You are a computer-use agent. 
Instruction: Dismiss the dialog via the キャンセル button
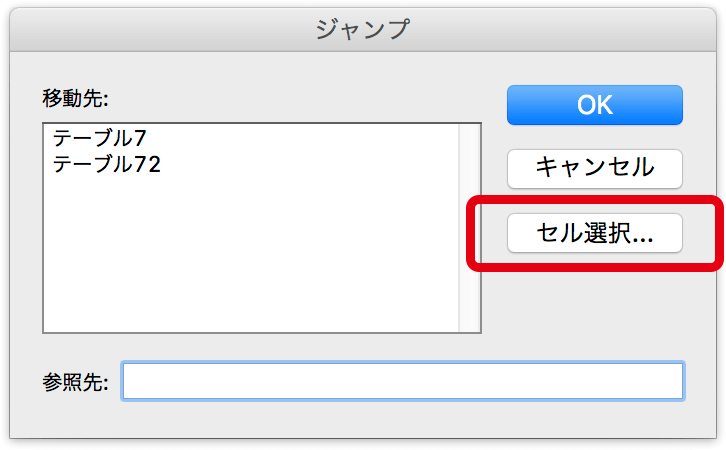click(x=595, y=169)
